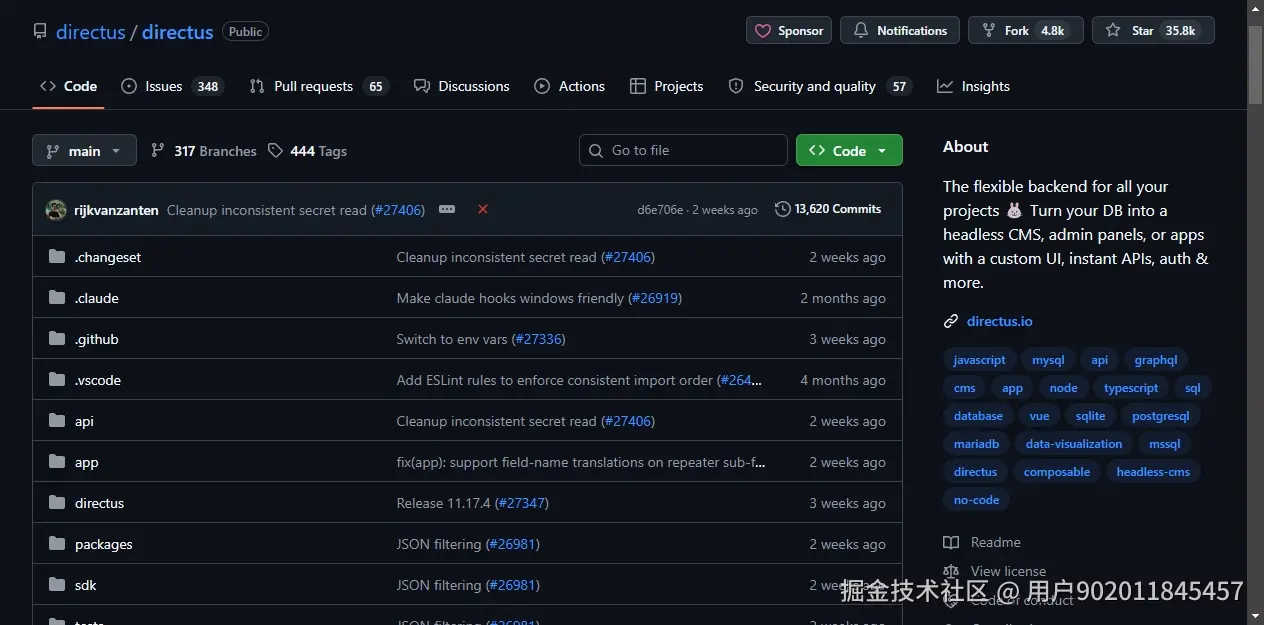This screenshot has height=625, width=1264.
Task: Open the directus.io website link
Action: pos(1000,321)
